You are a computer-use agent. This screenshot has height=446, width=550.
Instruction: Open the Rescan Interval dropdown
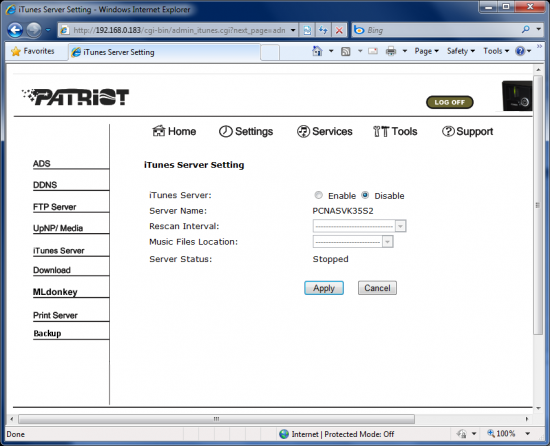point(359,226)
